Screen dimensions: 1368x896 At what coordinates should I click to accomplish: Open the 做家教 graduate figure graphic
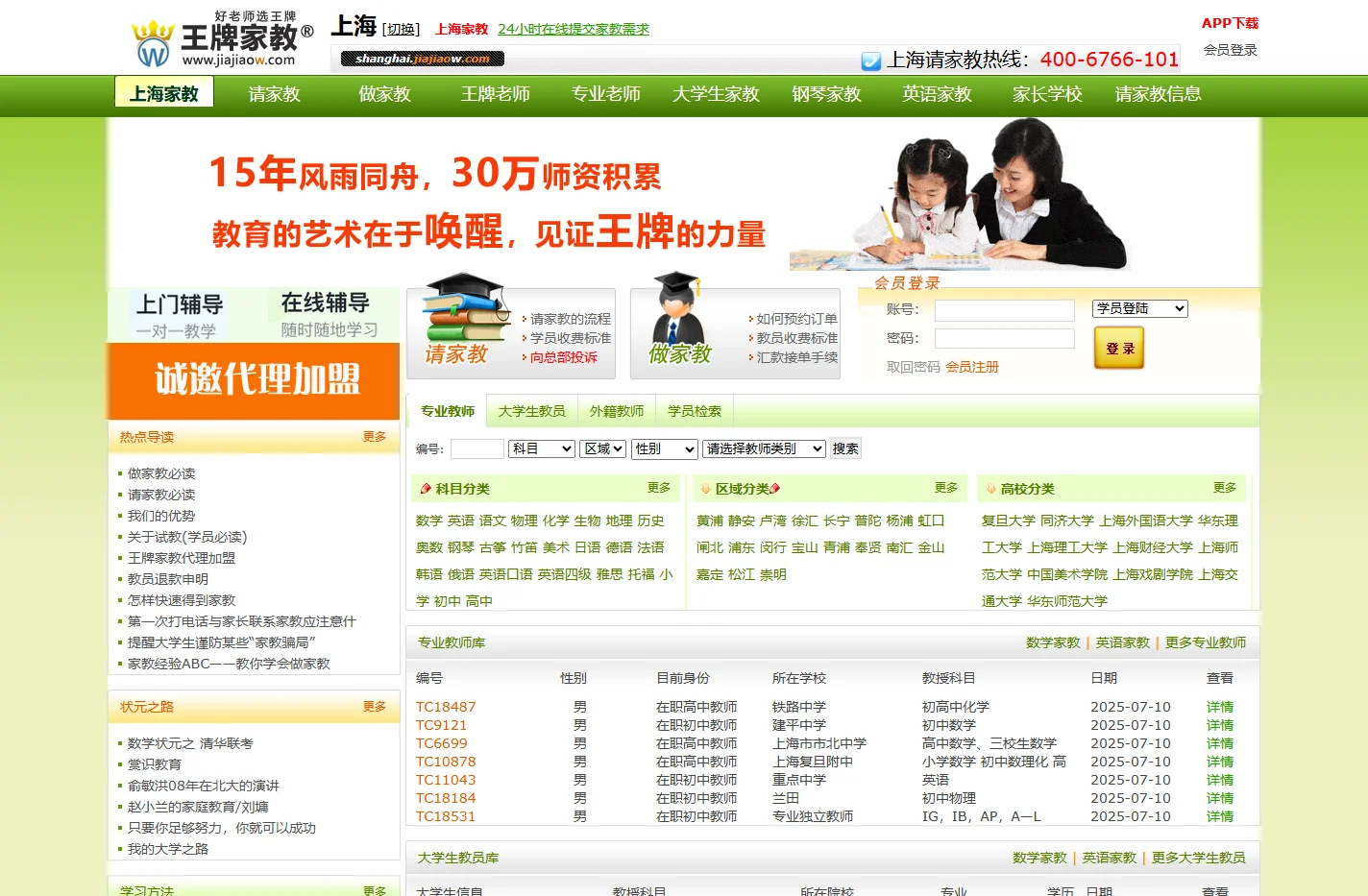[x=678, y=320]
